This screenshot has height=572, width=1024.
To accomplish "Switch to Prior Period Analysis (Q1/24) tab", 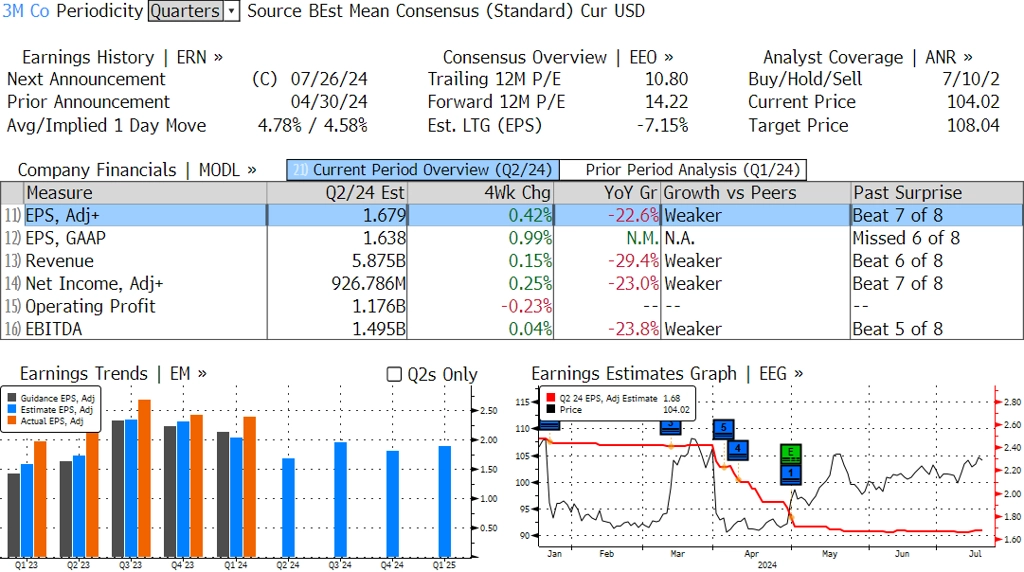I will 683,170.
